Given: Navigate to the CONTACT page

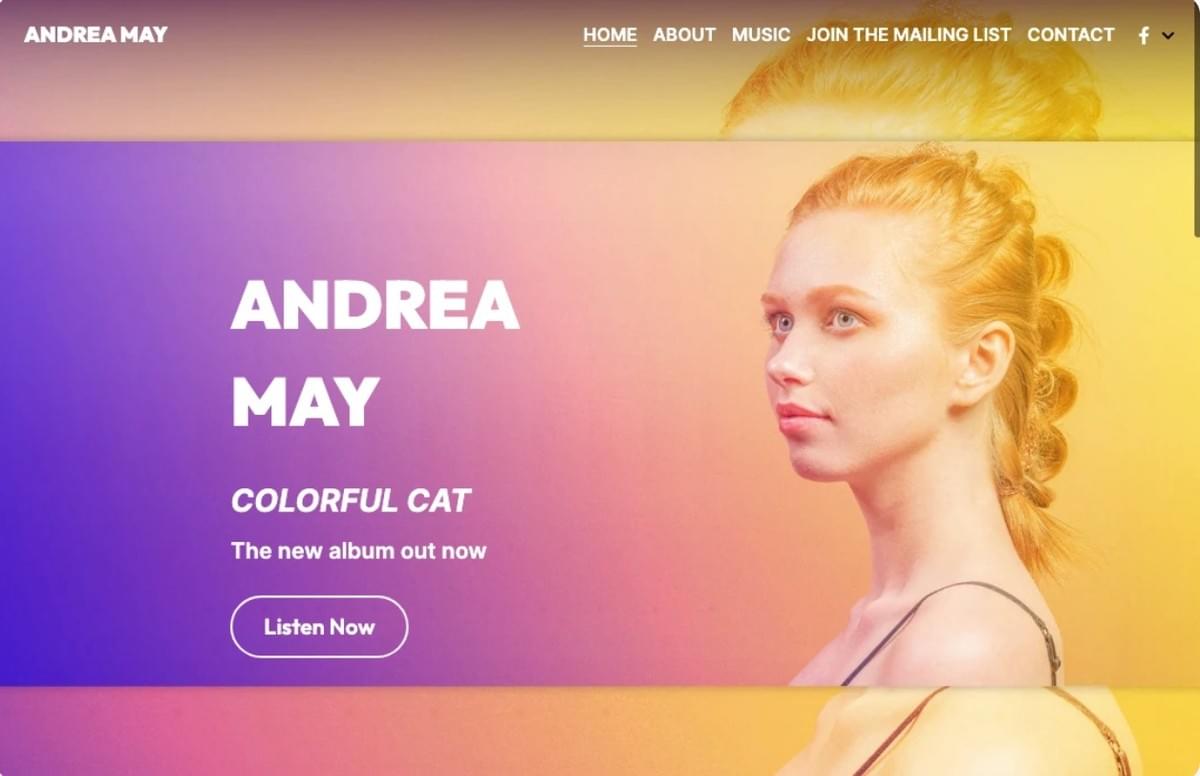Looking at the screenshot, I should click(1070, 35).
